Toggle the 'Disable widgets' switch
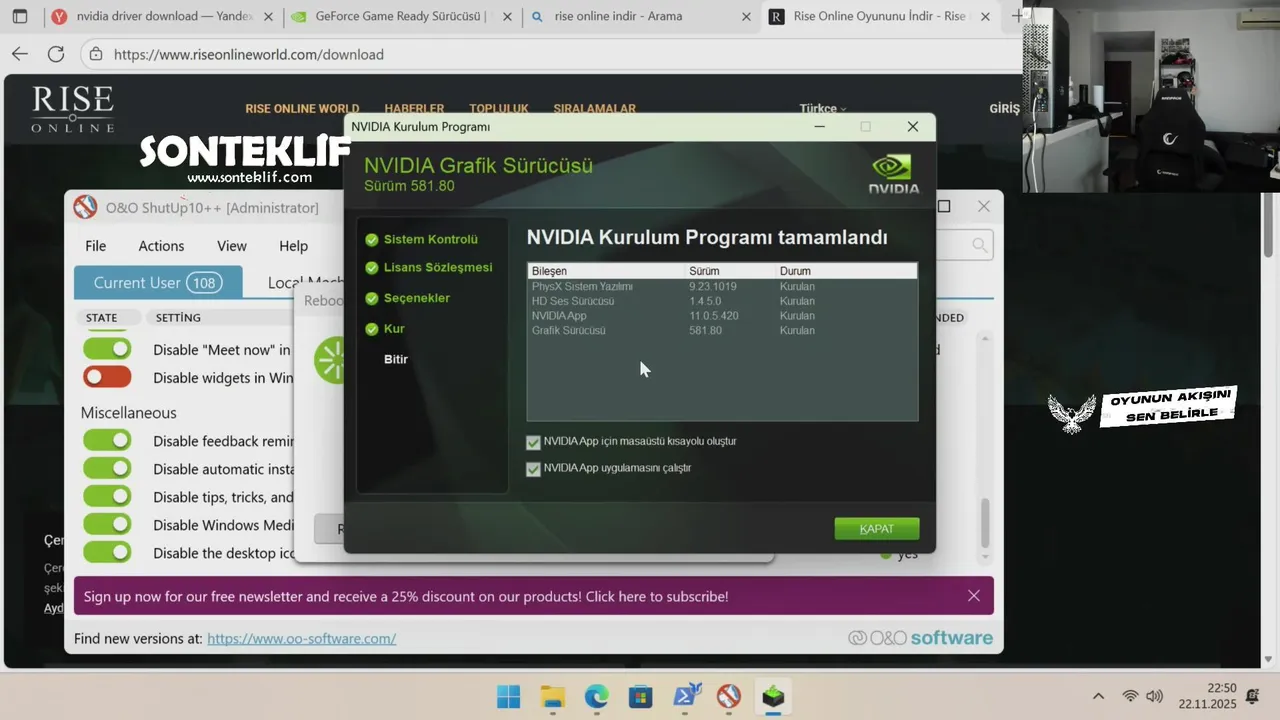Image resolution: width=1280 pixels, height=720 pixels. 107,377
